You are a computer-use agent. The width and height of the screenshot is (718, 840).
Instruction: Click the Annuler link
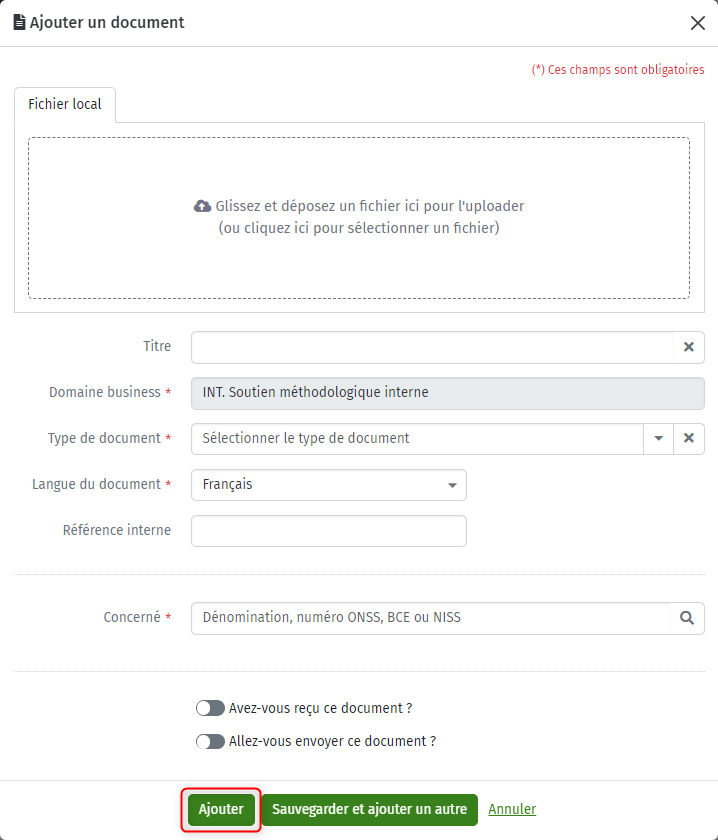[512, 809]
